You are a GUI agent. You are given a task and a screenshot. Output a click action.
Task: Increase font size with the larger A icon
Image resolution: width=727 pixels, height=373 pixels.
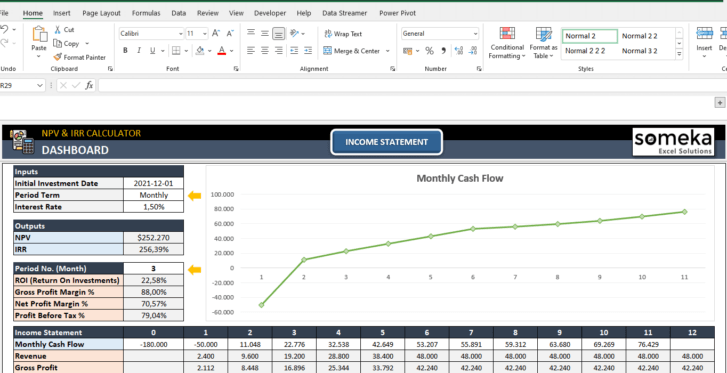tap(216, 33)
